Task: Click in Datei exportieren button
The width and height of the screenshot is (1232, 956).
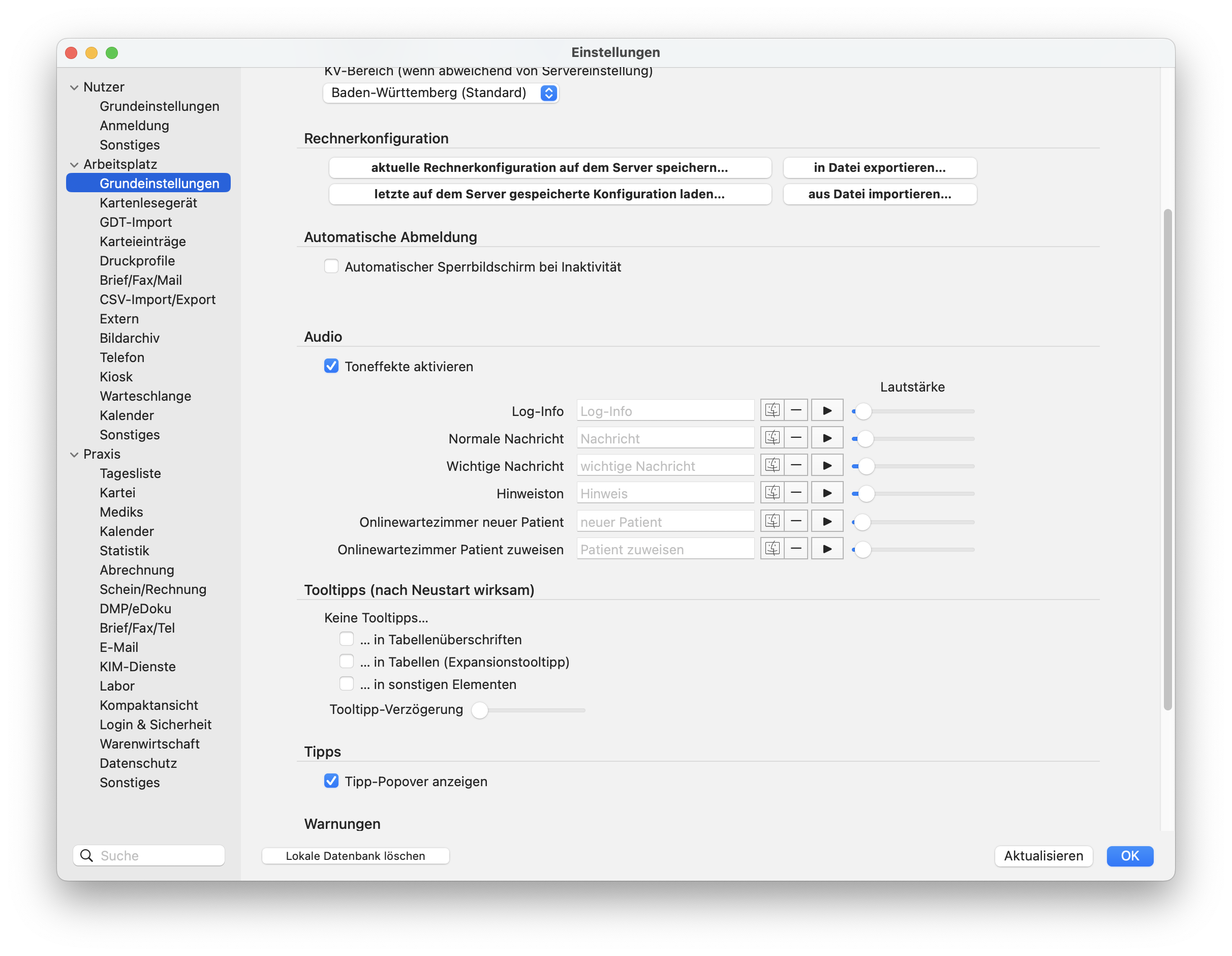Action: click(x=879, y=168)
